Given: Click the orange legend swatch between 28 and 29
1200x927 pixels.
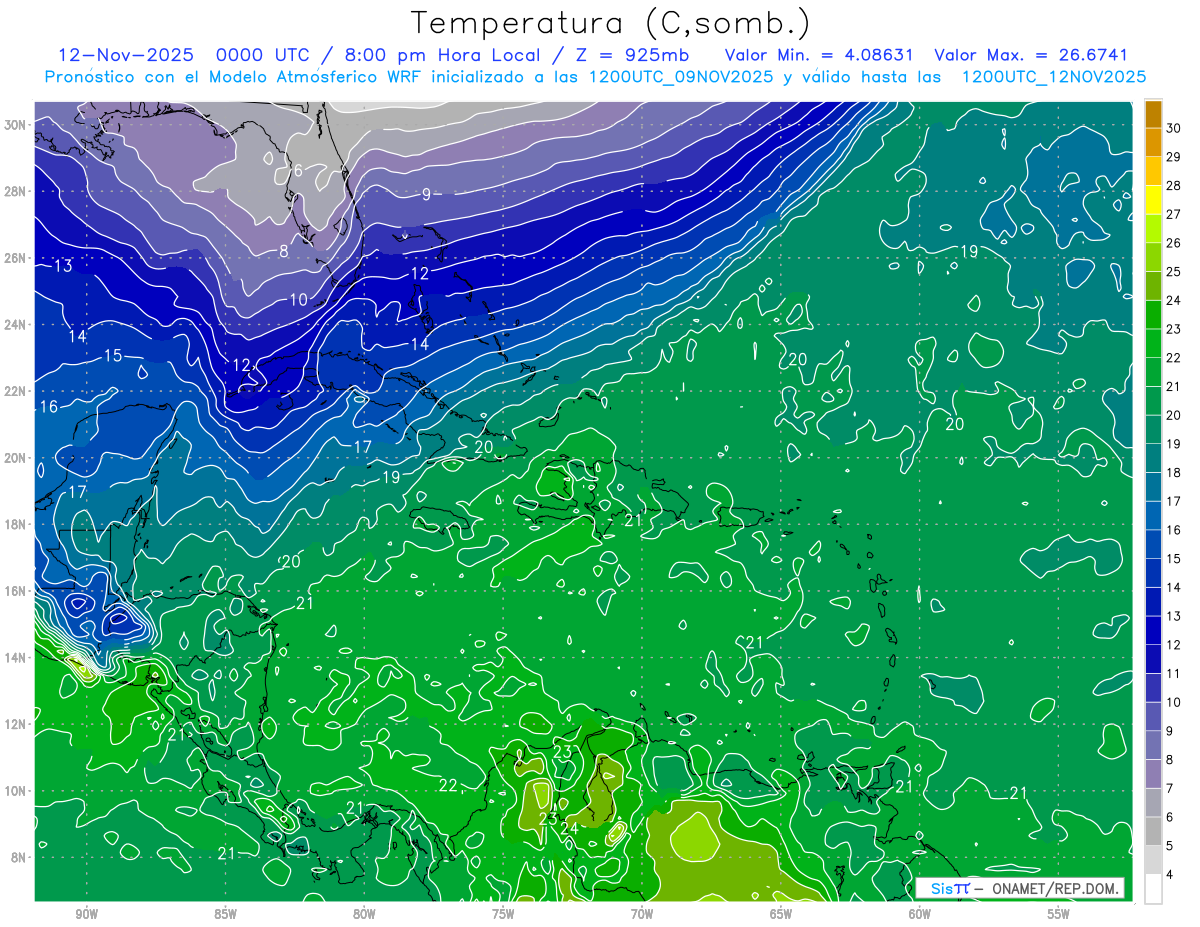Looking at the screenshot, I should pyautogui.click(x=1153, y=171).
